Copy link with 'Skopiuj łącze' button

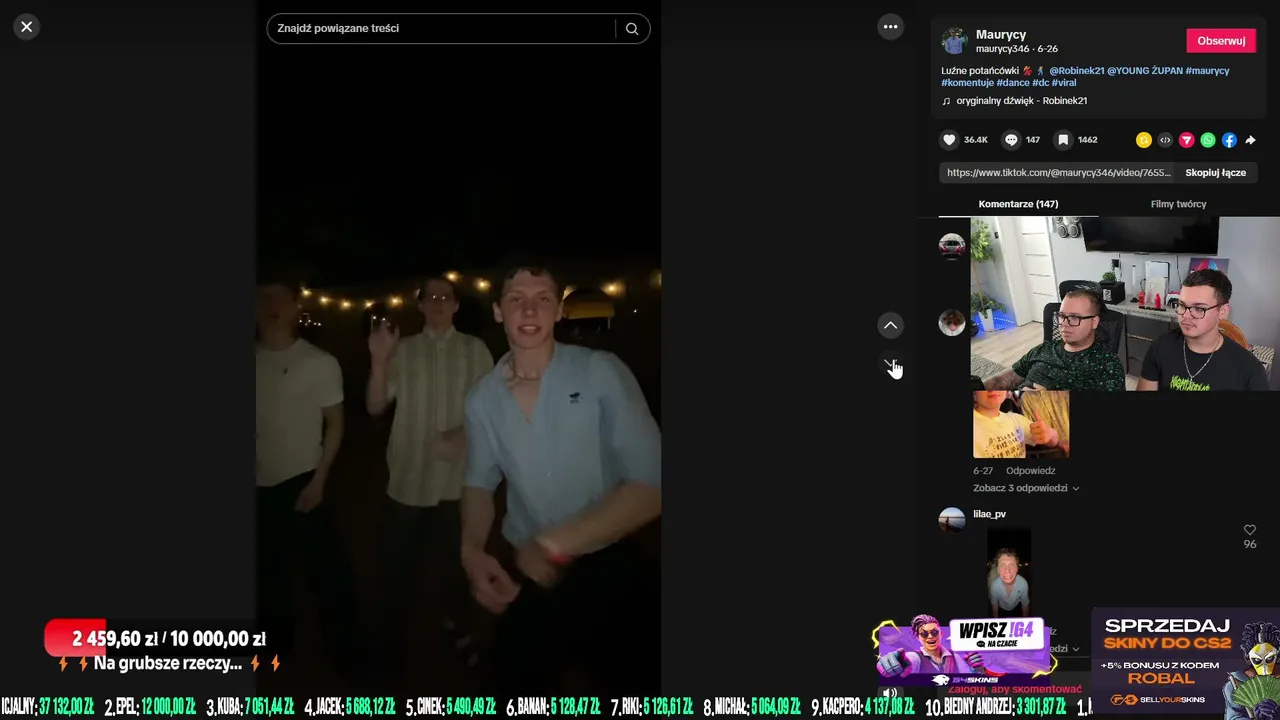coord(1215,173)
